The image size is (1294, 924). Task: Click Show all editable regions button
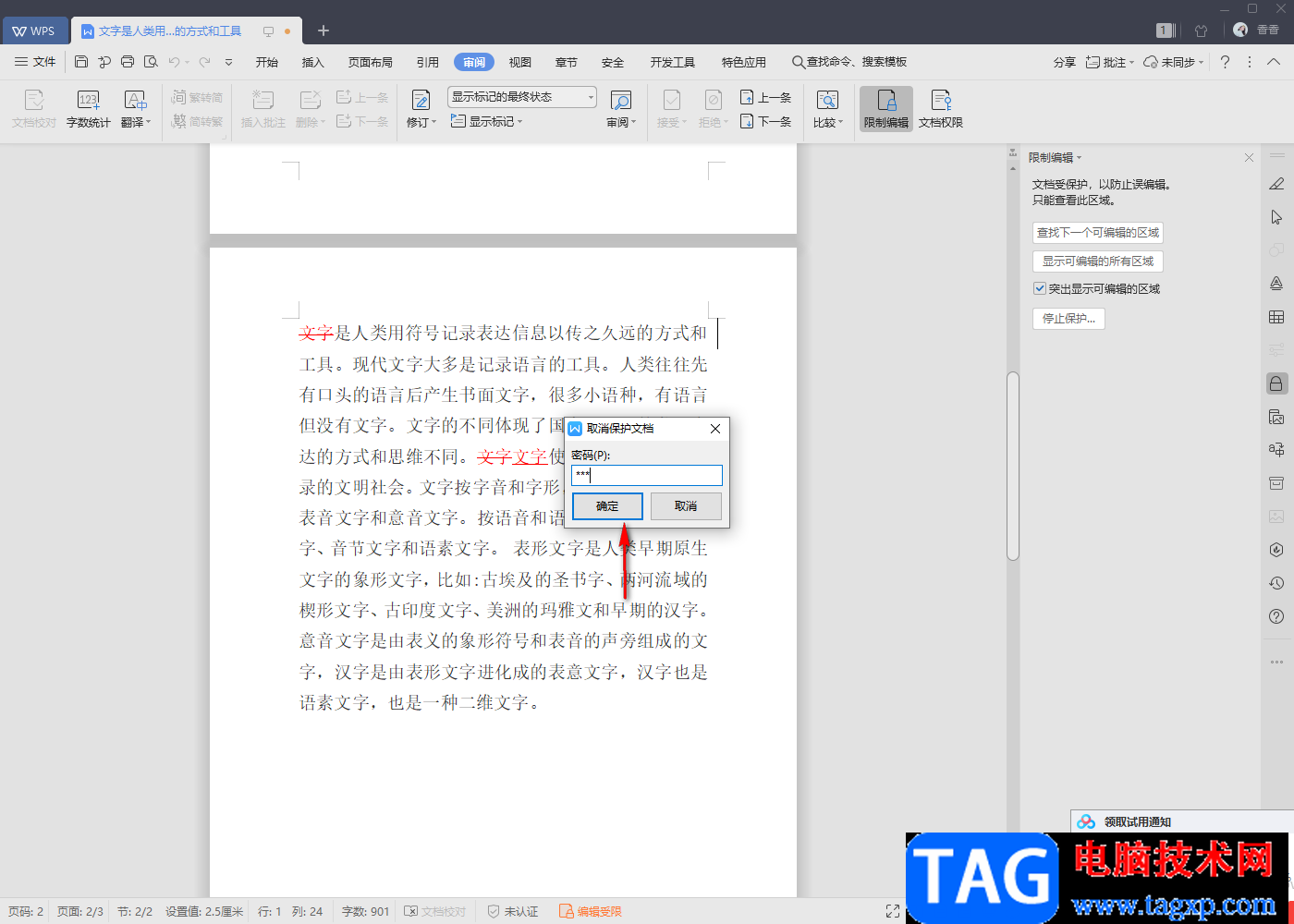[x=1098, y=261]
